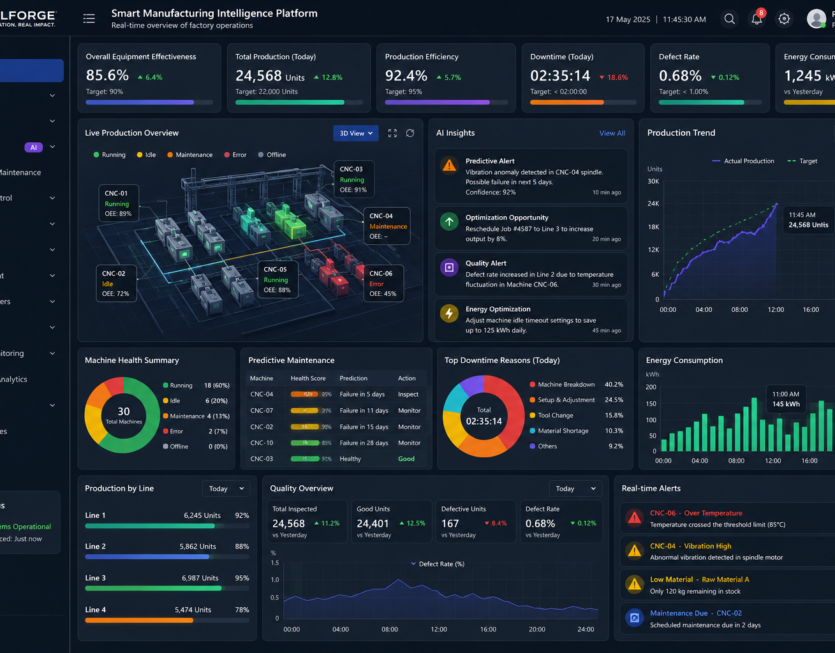Click the CNC-05 Running machine label
Screen dimensions: 835x653
tap(277, 279)
